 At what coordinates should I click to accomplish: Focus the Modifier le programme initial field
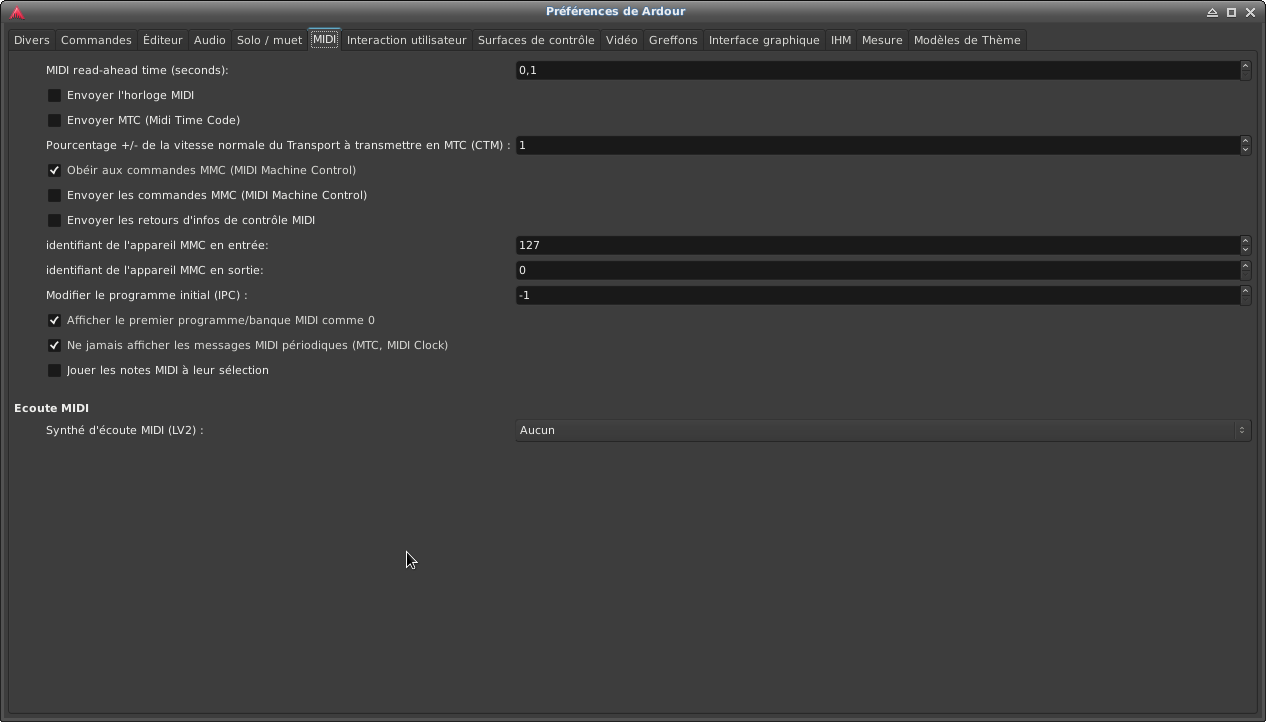click(x=877, y=295)
